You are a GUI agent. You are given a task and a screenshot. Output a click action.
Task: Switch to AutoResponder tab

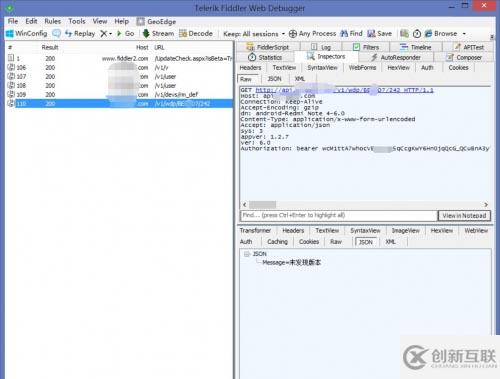tap(396, 57)
